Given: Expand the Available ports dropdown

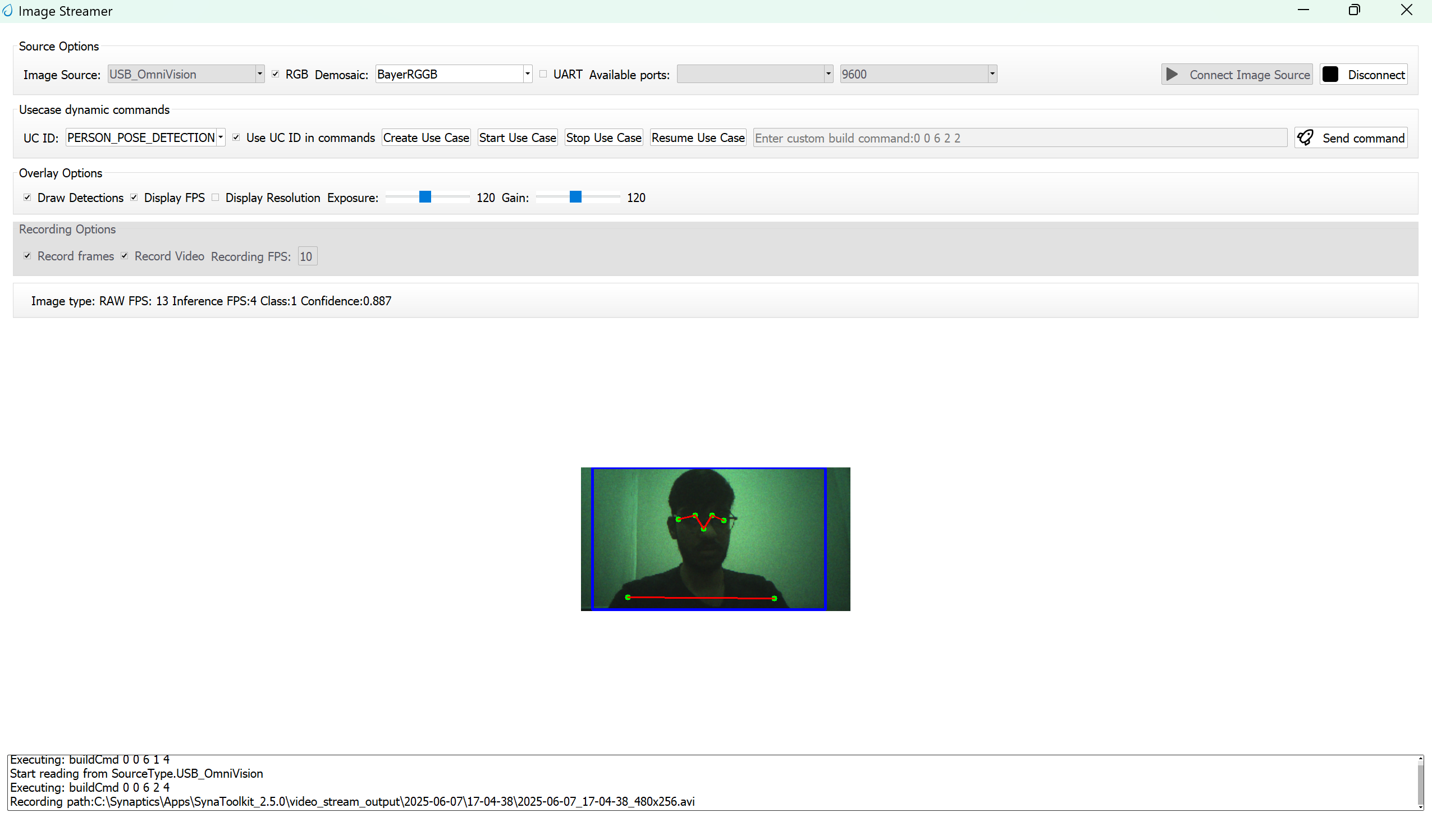Looking at the screenshot, I should coord(828,74).
